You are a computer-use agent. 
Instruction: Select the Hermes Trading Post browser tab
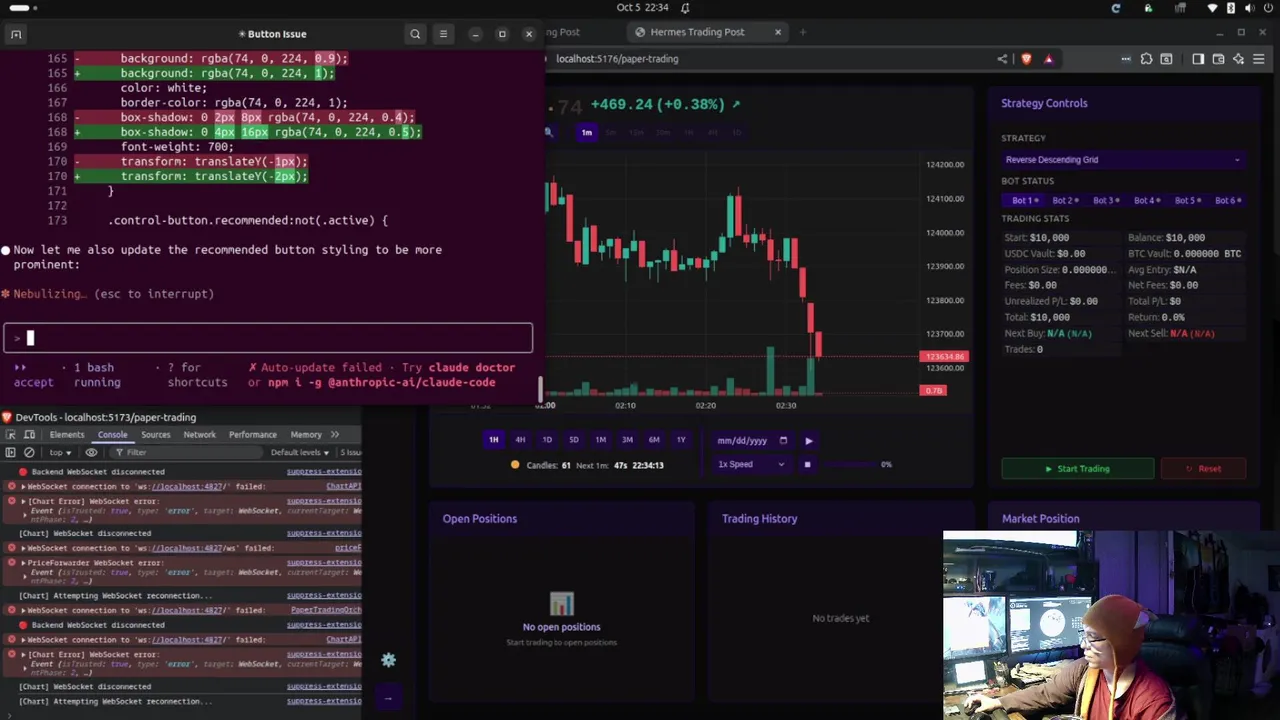(x=706, y=32)
